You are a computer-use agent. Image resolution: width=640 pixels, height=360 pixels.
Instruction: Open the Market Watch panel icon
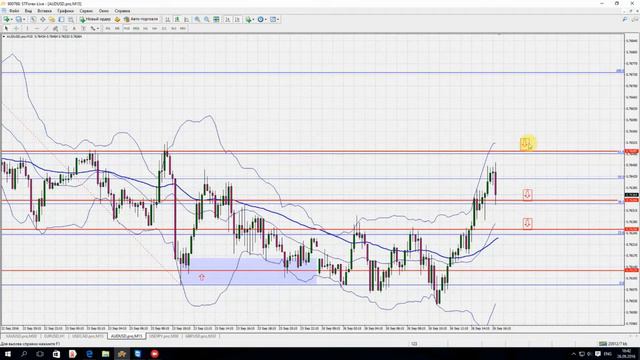coord(33,19)
